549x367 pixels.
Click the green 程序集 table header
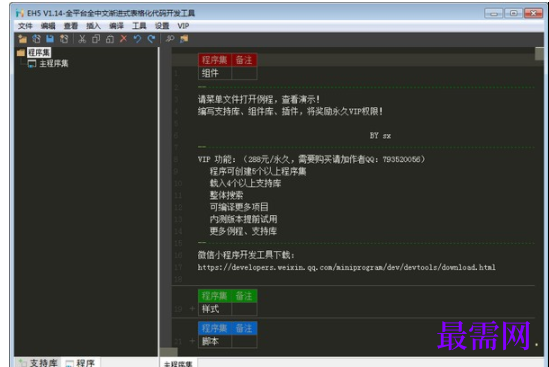[215, 296]
